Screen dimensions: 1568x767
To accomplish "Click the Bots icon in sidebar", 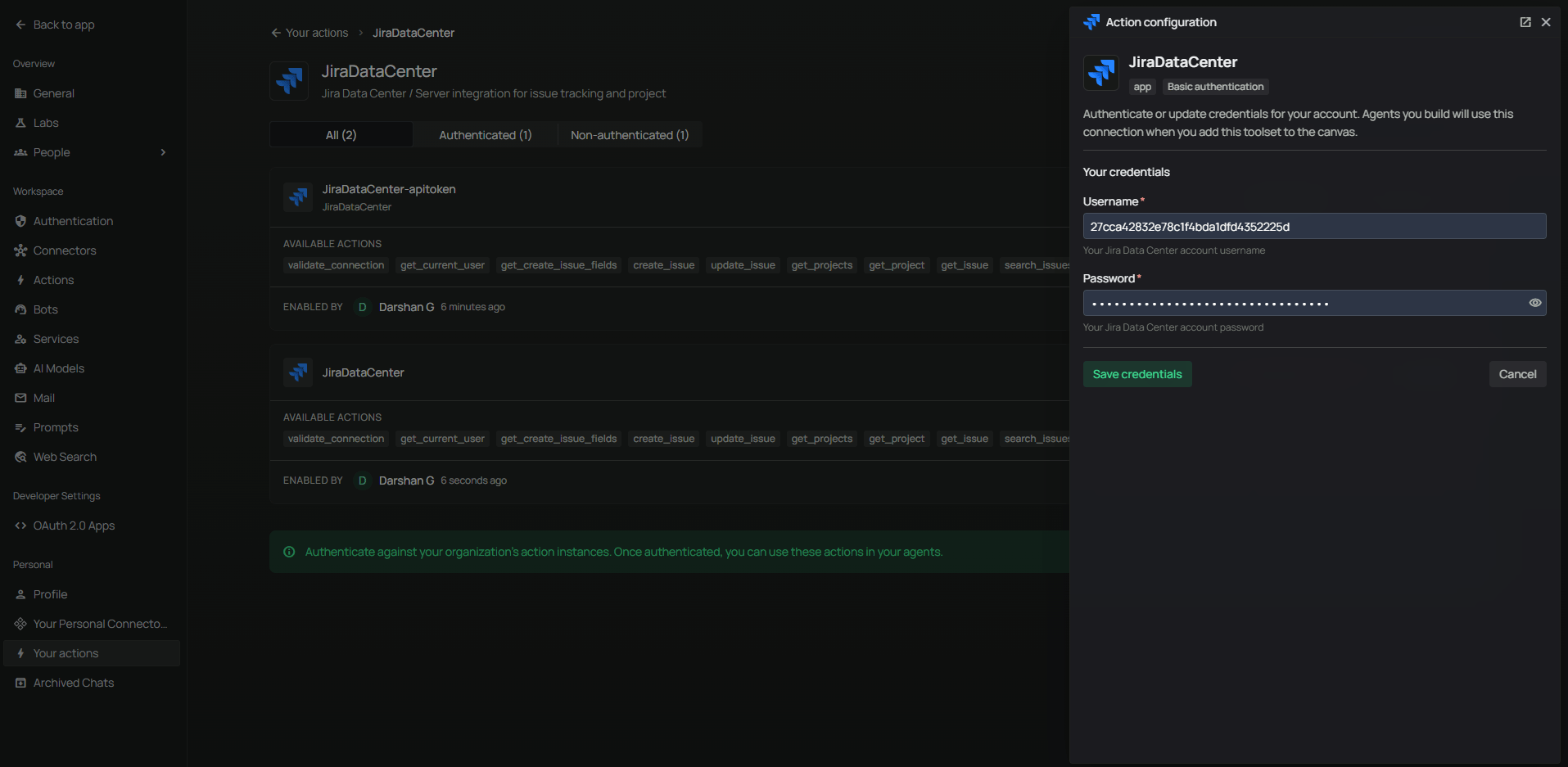I will [x=20, y=309].
